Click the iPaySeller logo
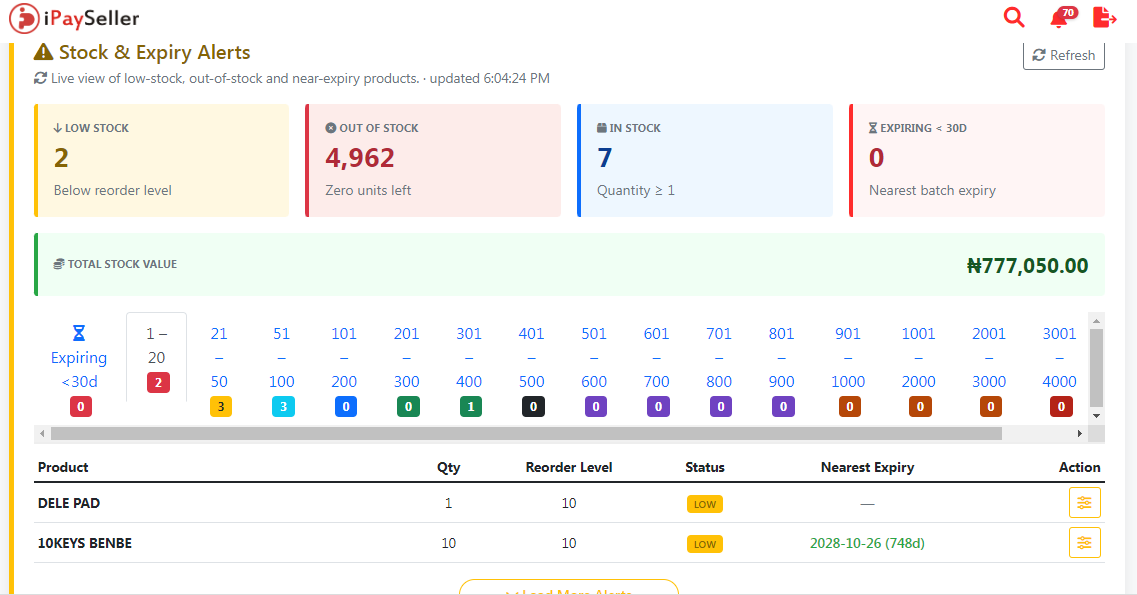1137x595 pixels. pyautogui.click(x=74, y=18)
